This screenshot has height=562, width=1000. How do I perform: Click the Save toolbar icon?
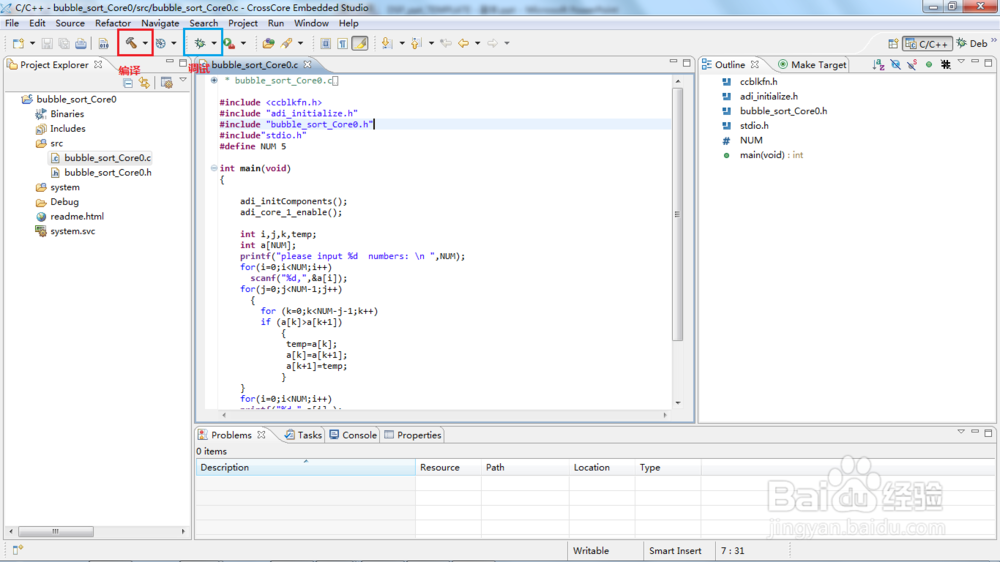[47, 43]
